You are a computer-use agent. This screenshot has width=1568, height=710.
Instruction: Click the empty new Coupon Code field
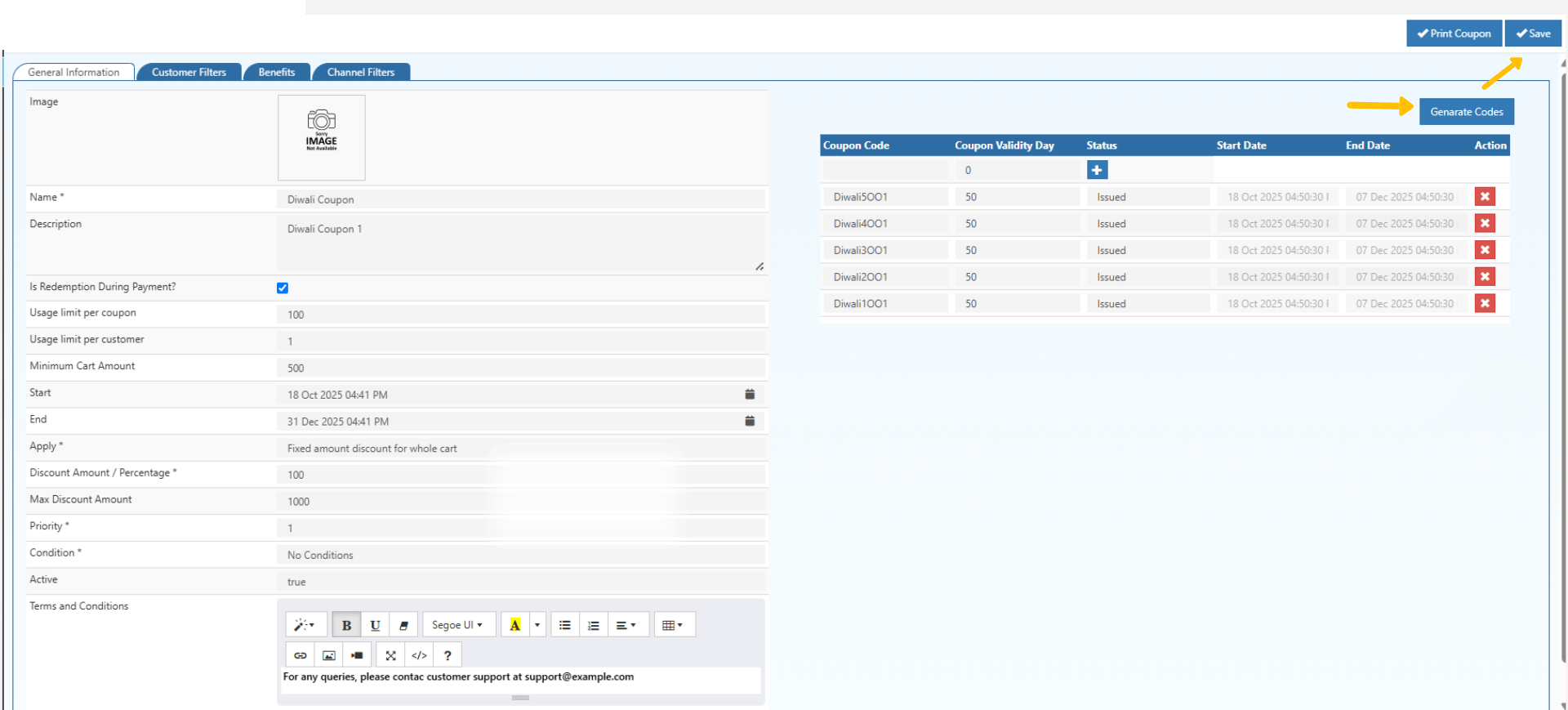(x=885, y=170)
